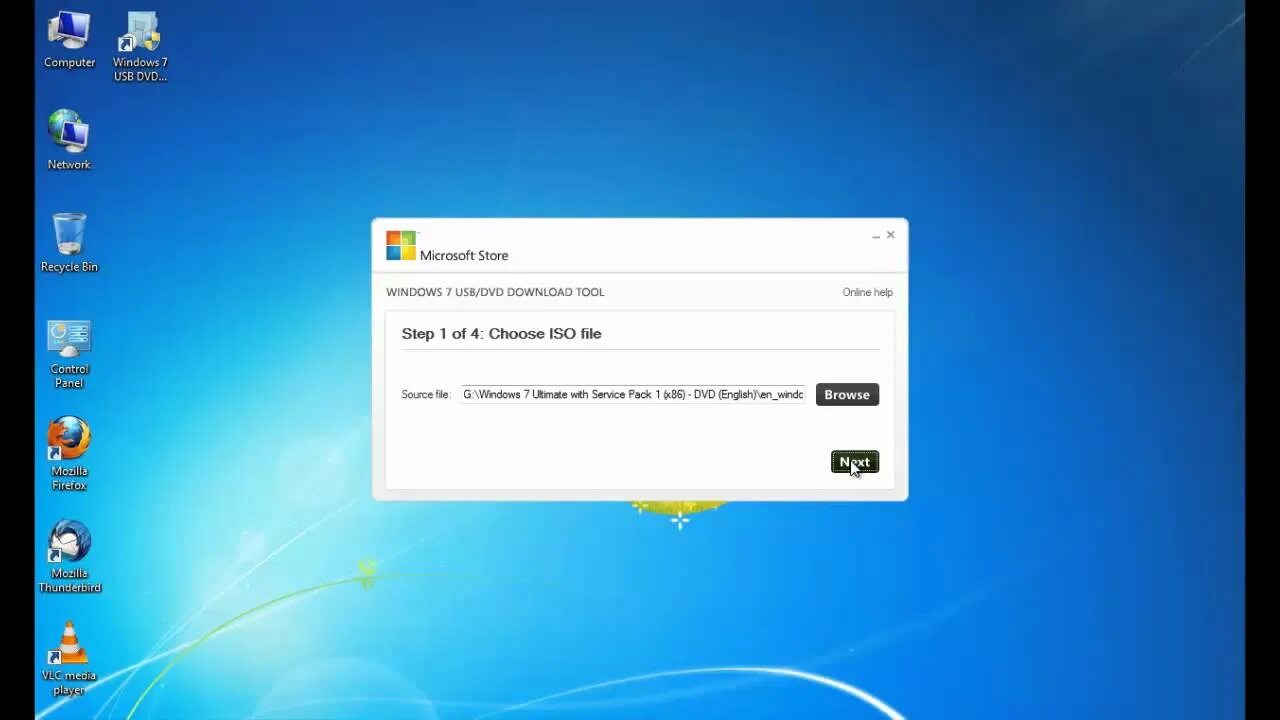
Task: Select the VLC media player shortcut
Action: 69,658
